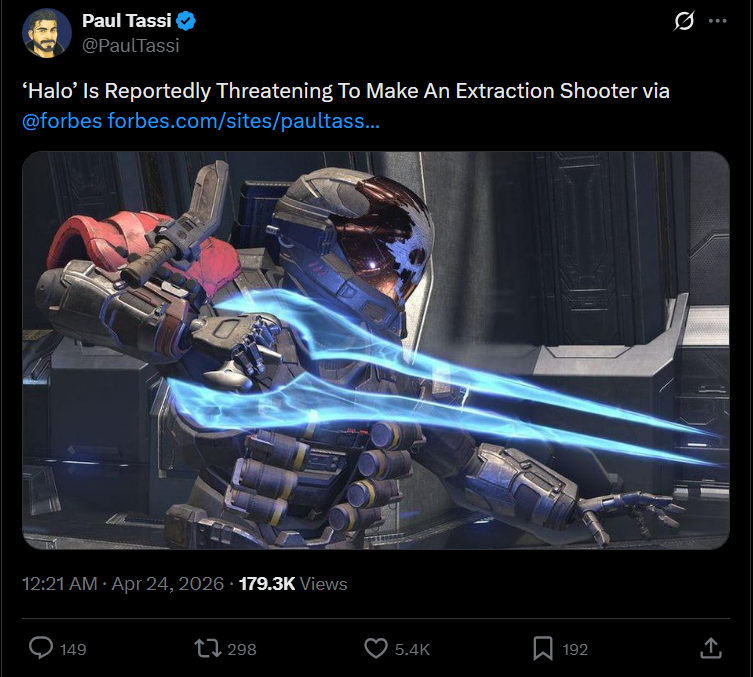The height and width of the screenshot is (677, 753).
Task: Open Paul Tassi's profile avatar
Action: click(47, 33)
